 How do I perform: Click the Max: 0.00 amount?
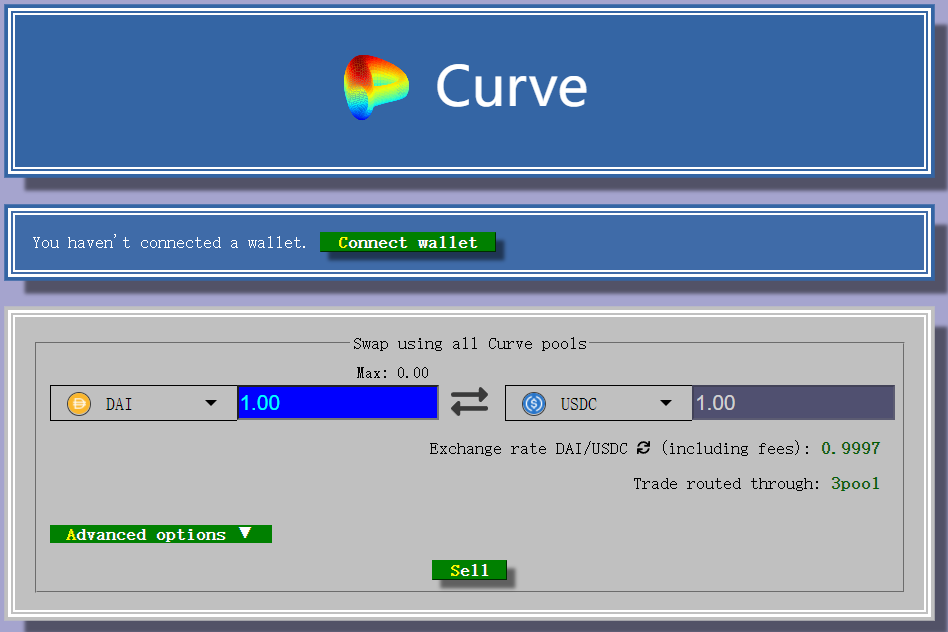[393, 373]
